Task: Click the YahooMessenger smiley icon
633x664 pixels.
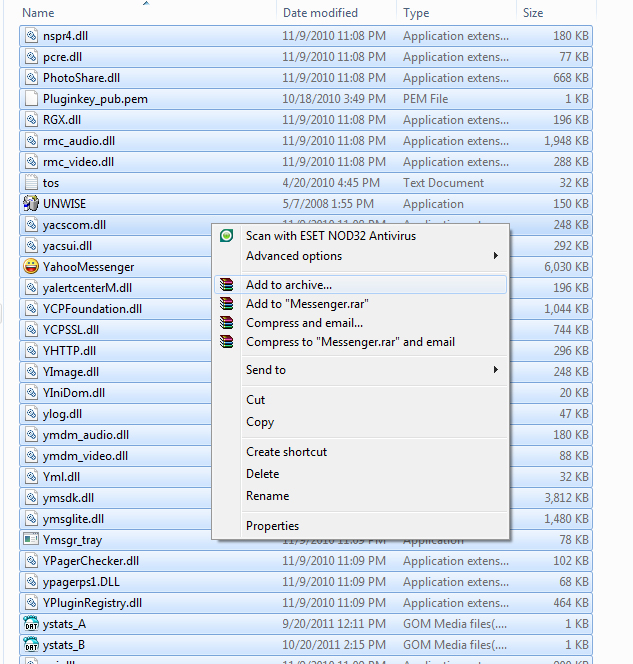Action: (x=31, y=266)
